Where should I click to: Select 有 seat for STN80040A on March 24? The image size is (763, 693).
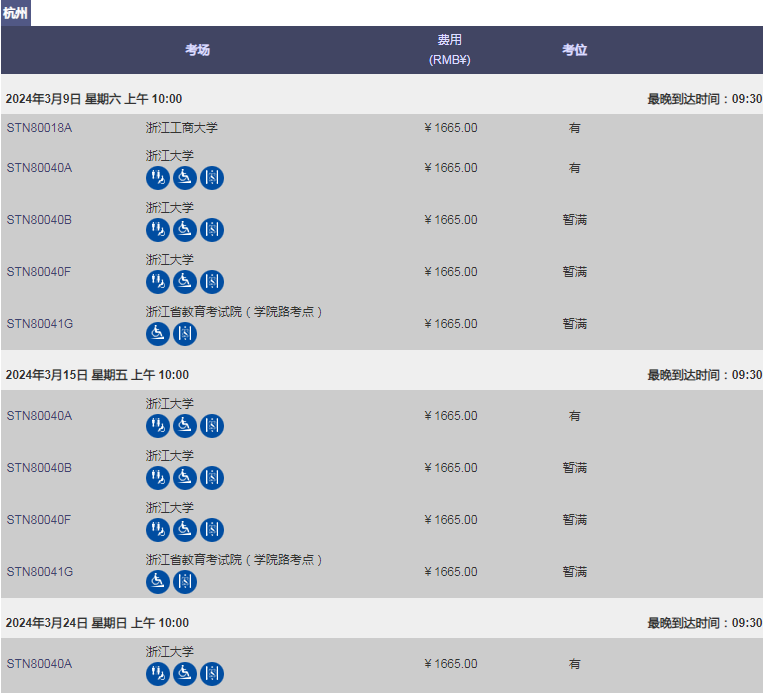click(x=574, y=664)
